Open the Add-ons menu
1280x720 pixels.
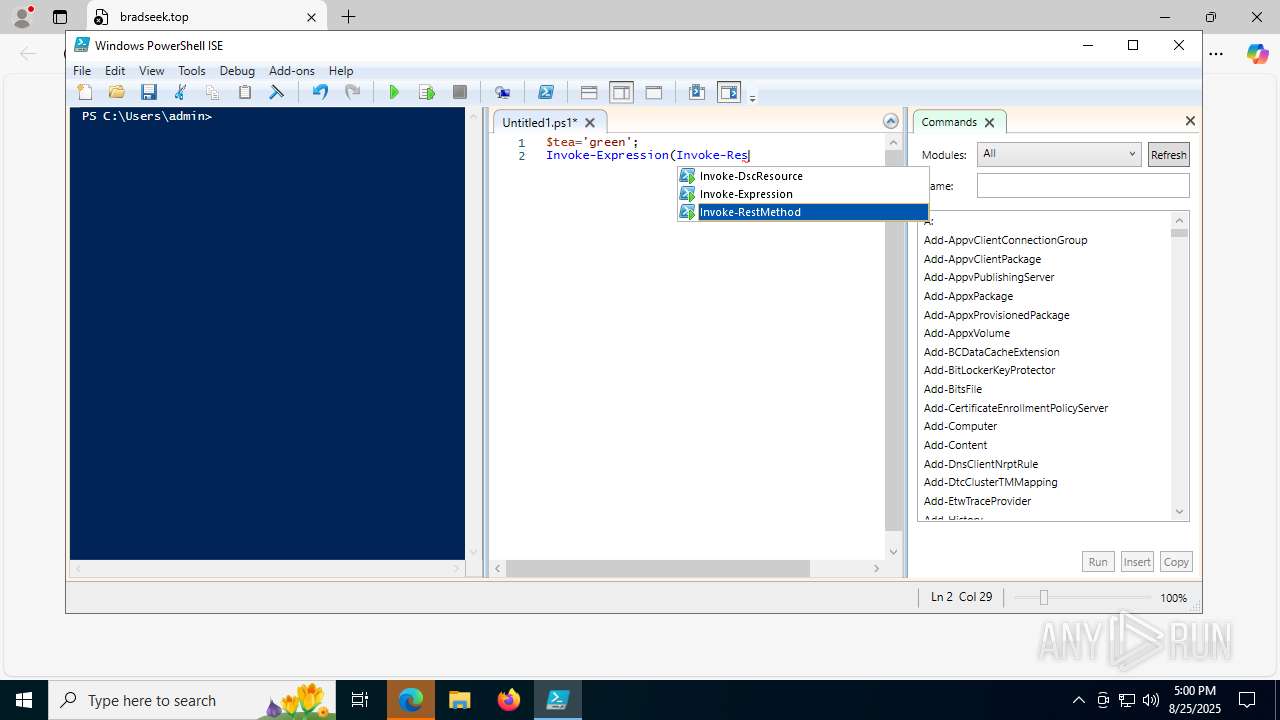pyautogui.click(x=292, y=71)
